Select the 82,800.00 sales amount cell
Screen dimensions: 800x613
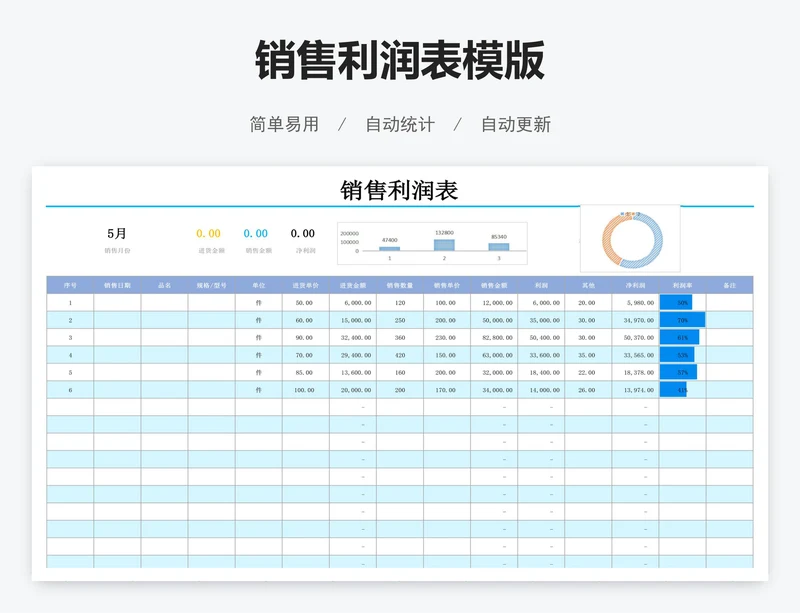coord(494,337)
